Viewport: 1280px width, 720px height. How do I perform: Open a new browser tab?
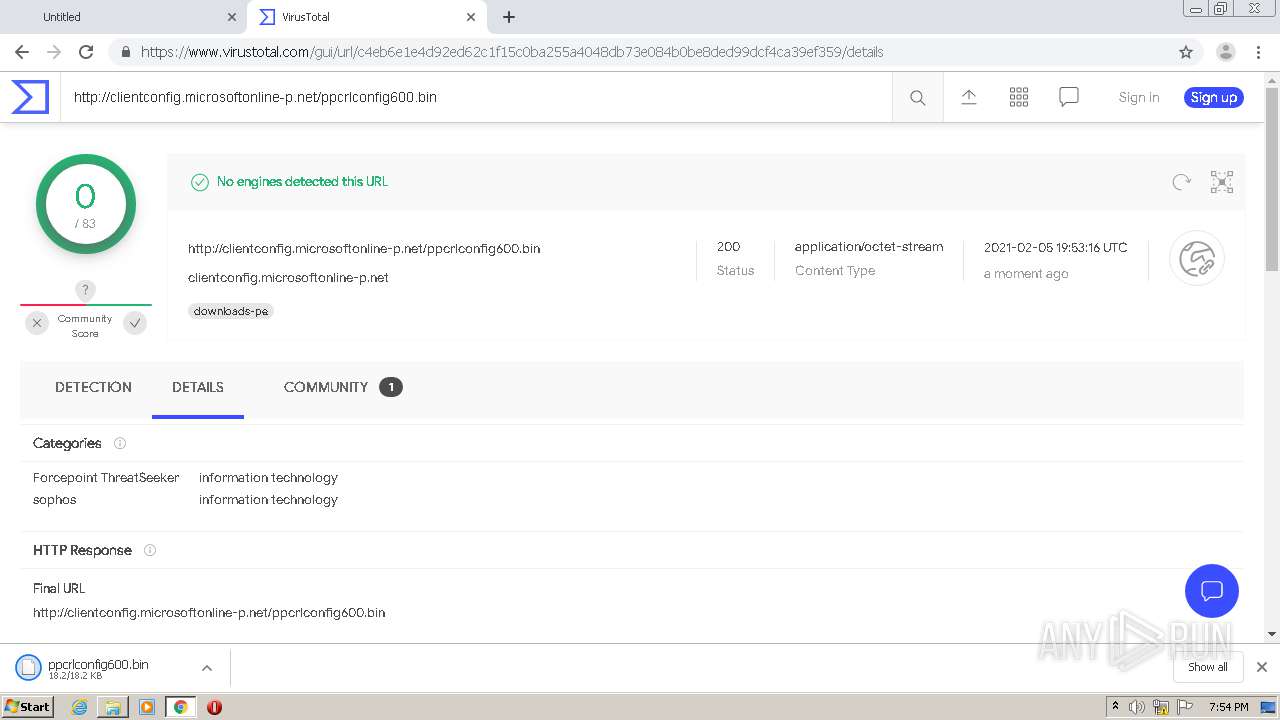tap(509, 17)
